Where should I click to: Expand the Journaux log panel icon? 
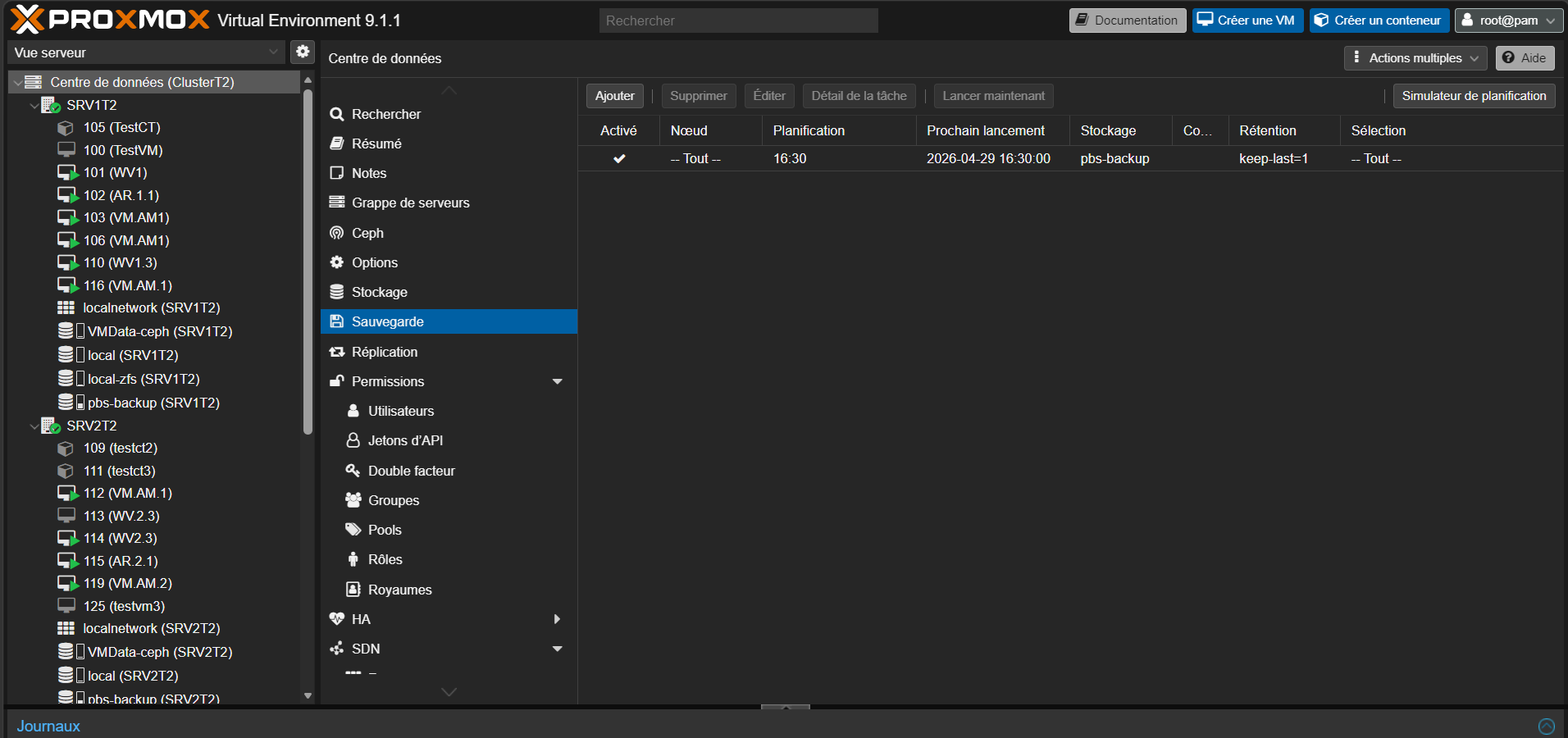coord(1546,726)
